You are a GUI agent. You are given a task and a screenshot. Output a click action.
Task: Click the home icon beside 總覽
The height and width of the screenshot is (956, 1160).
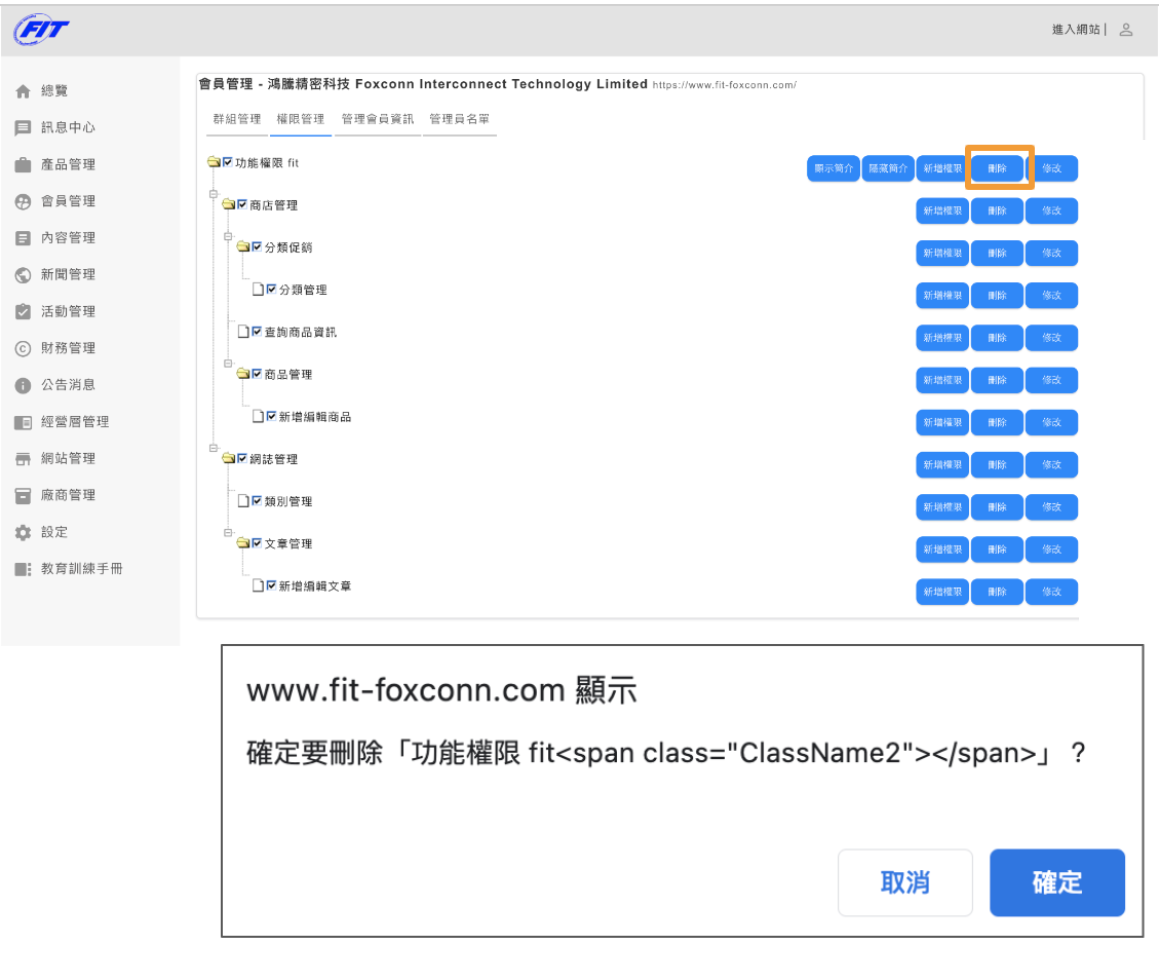coord(23,91)
